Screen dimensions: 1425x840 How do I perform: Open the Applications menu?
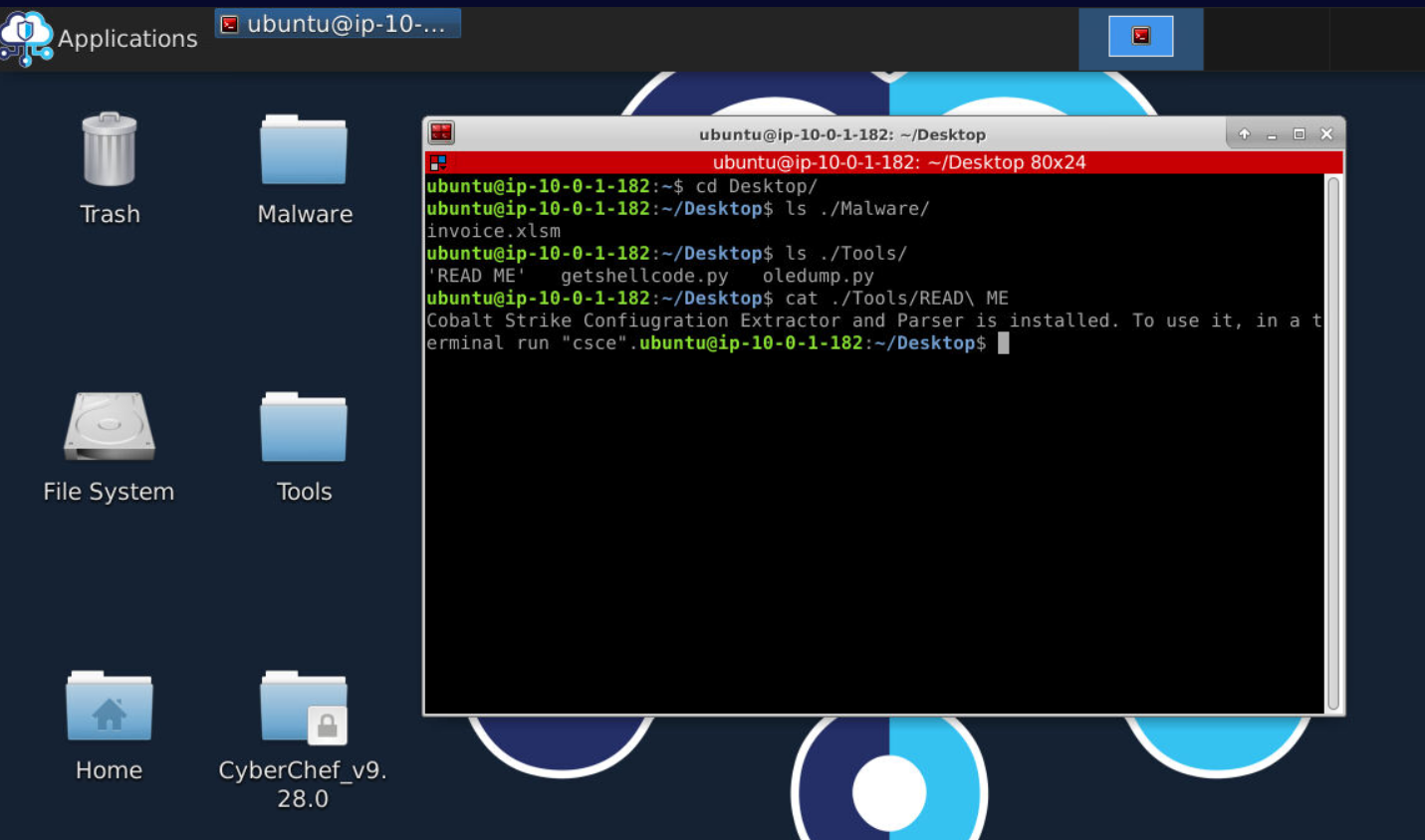100,38
